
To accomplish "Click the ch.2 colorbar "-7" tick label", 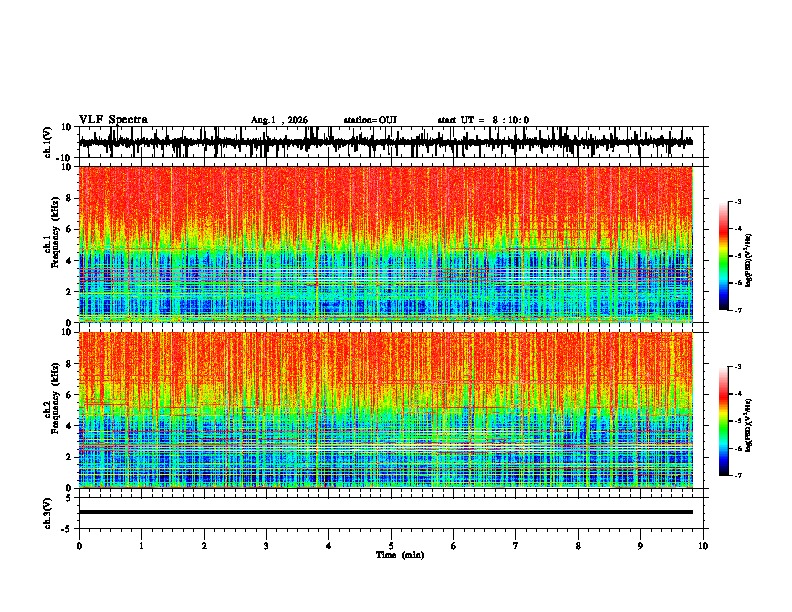I will (x=737, y=475).
